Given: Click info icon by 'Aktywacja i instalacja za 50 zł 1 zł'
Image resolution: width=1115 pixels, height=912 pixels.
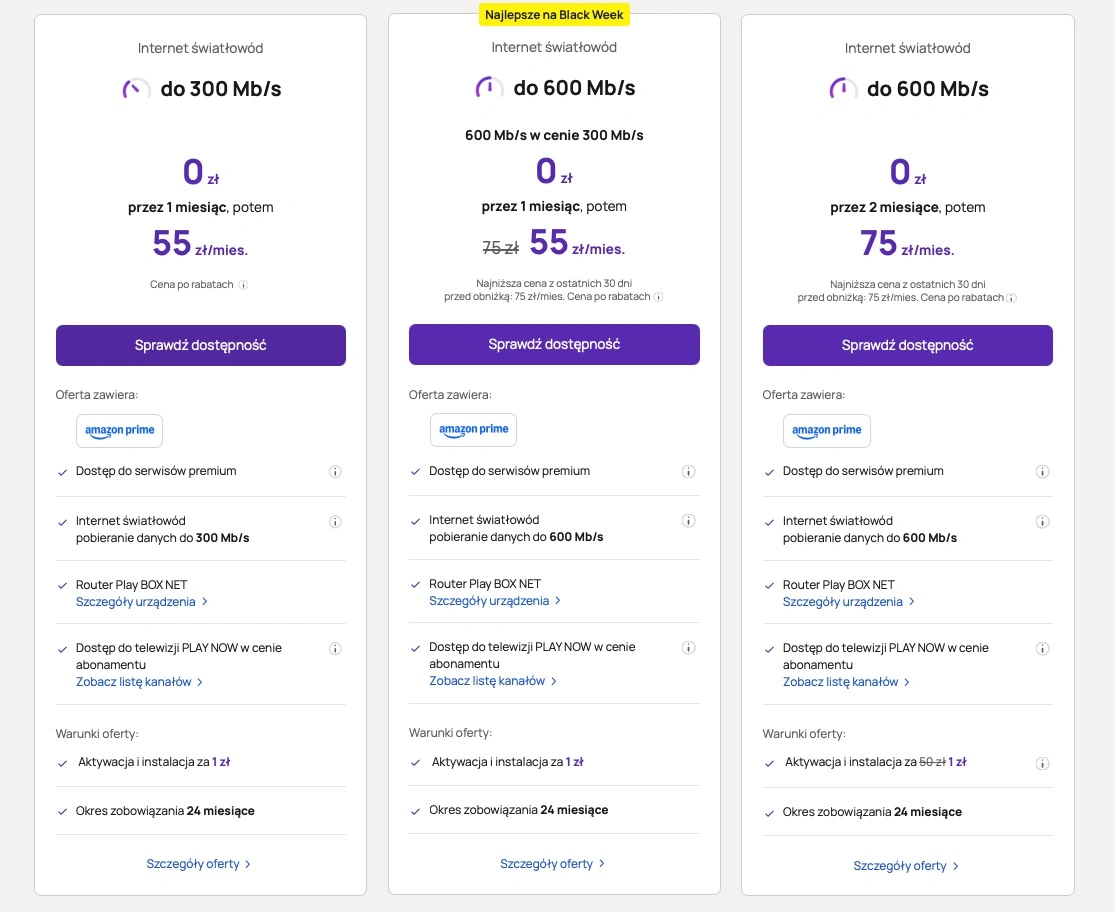Looking at the screenshot, I should click(1042, 763).
